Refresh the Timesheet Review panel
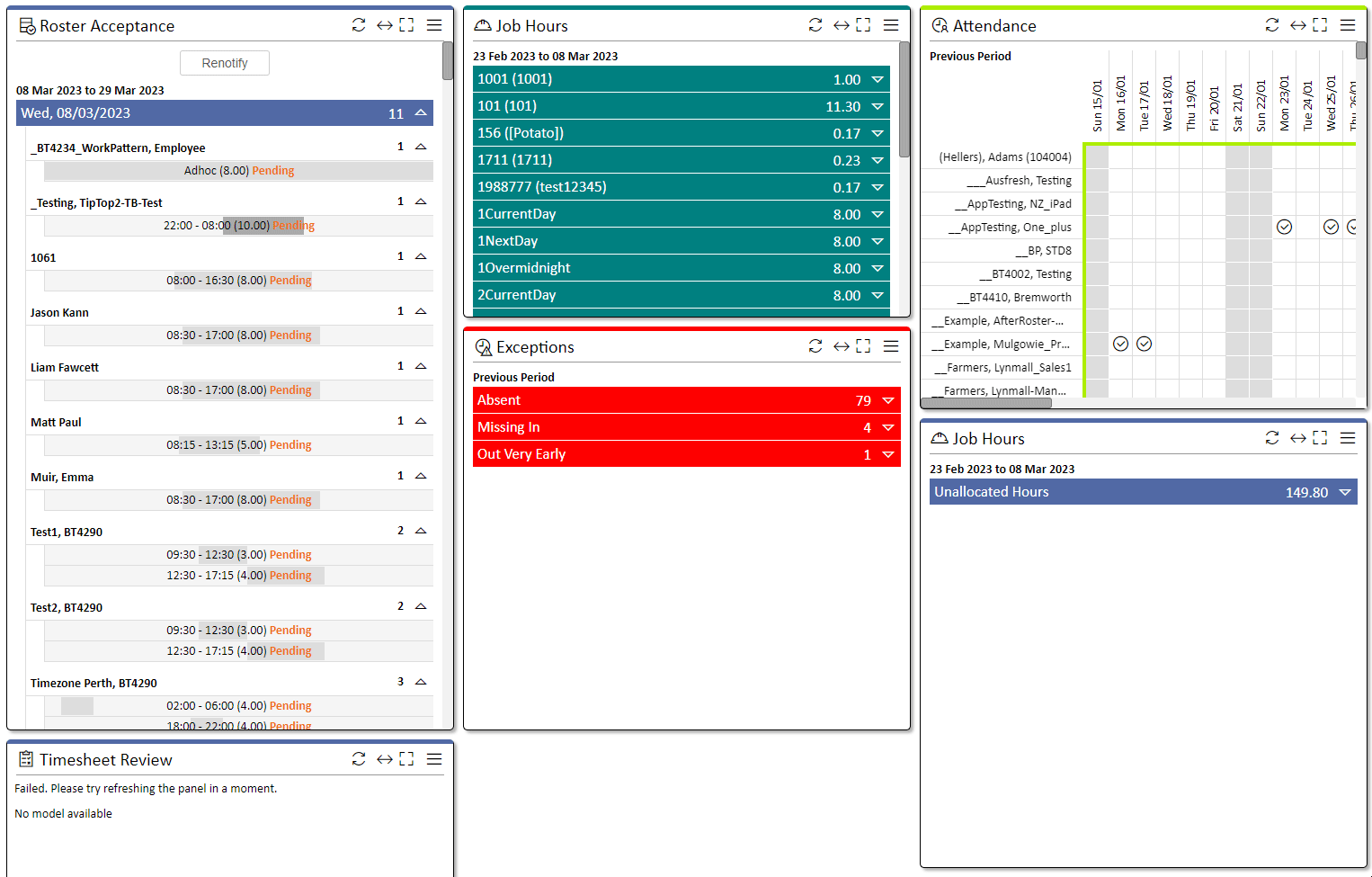This screenshot has width=1372, height=877. [x=359, y=759]
